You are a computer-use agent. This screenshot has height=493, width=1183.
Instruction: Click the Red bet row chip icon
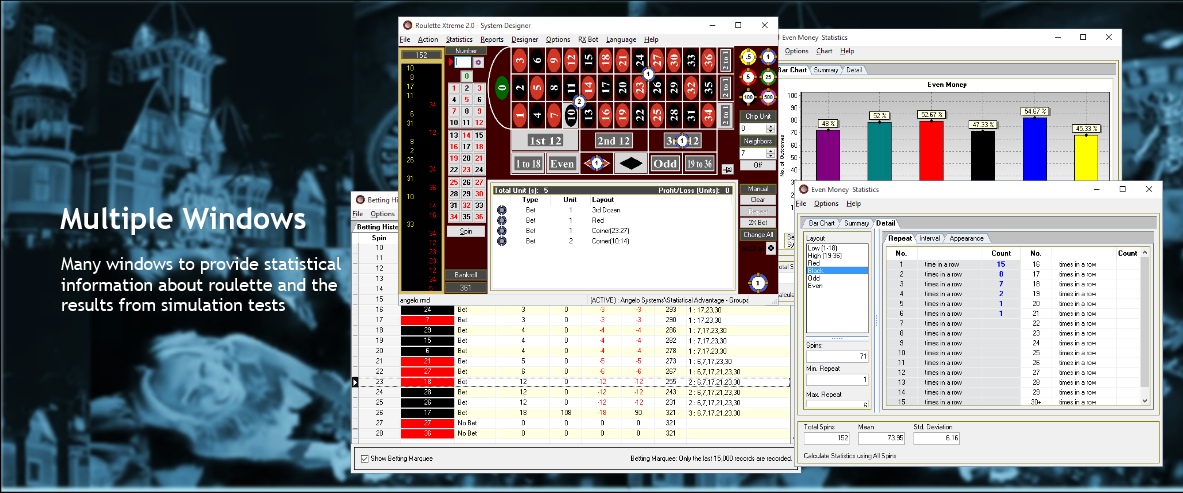pyautogui.click(x=502, y=220)
